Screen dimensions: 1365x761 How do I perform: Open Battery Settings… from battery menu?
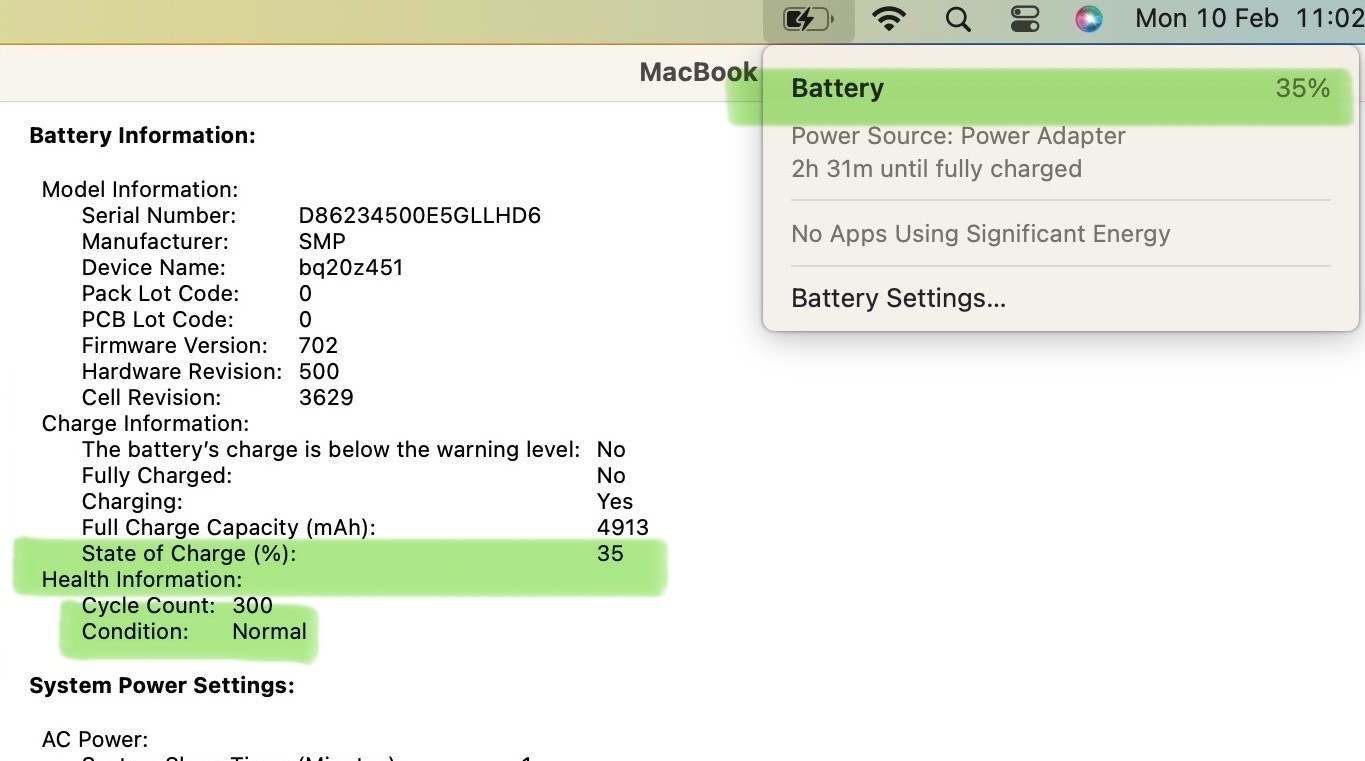(x=898, y=298)
